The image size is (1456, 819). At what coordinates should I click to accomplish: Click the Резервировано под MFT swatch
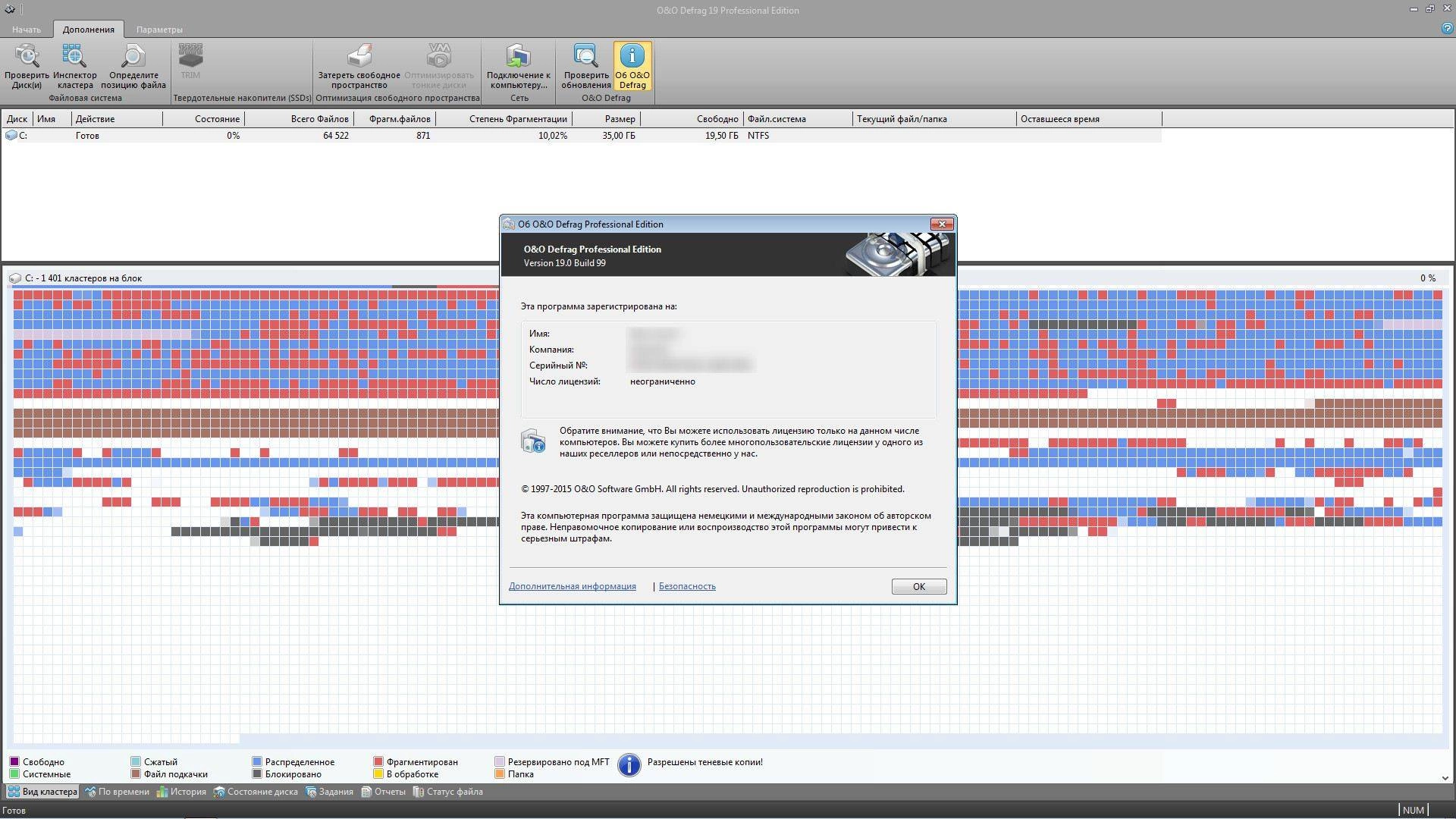pyautogui.click(x=500, y=761)
